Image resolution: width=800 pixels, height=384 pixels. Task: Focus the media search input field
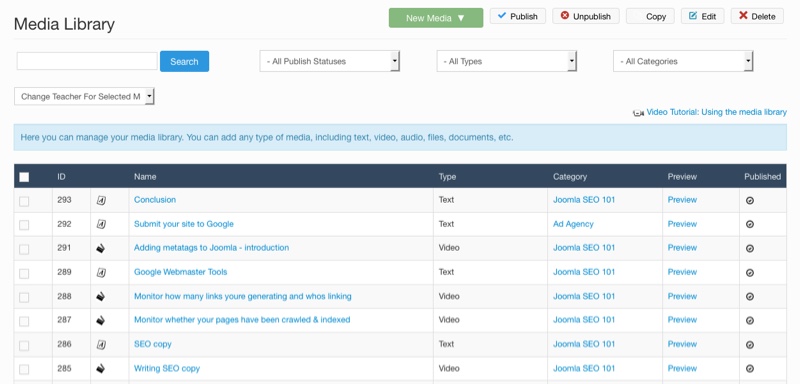(x=87, y=61)
